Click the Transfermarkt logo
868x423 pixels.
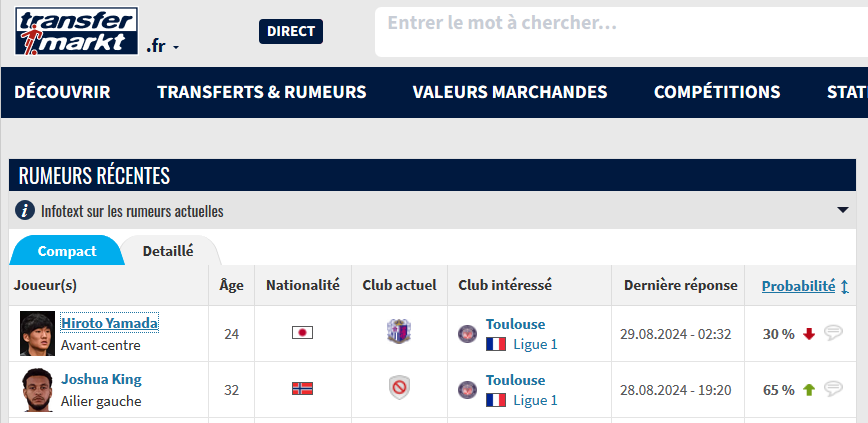tap(76, 31)
